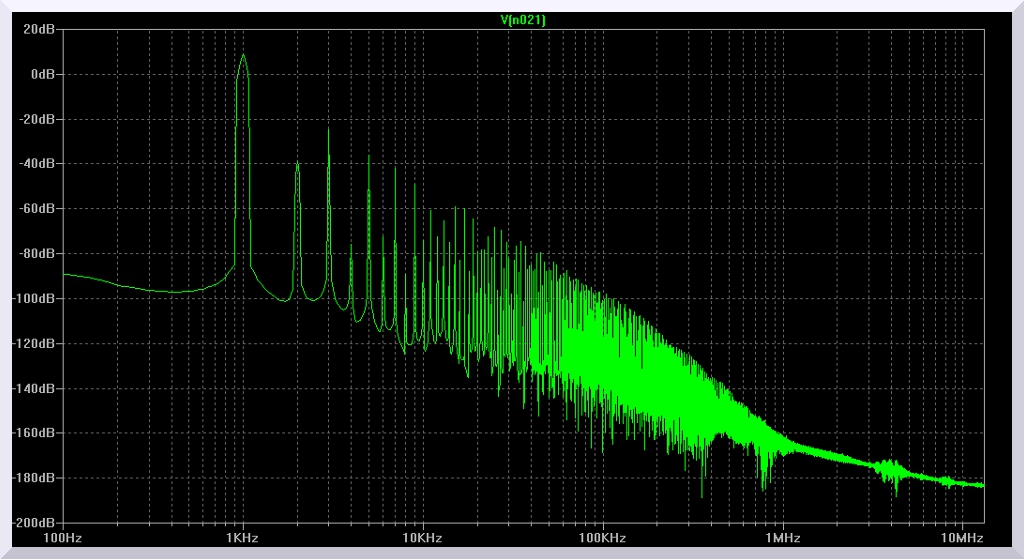
Task: Click the 100KHz frequency axis label
Action: click(602, 538)
